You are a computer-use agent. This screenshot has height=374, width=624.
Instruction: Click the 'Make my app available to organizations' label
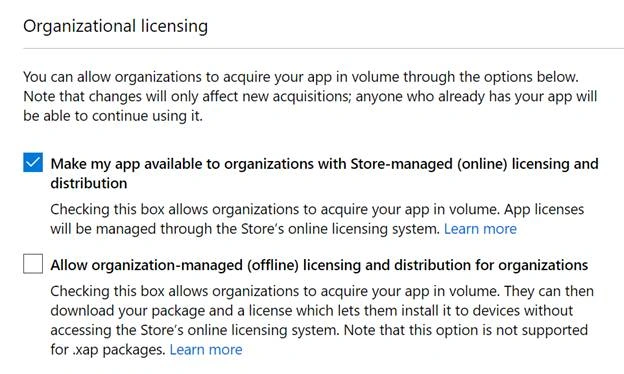[324, 173]
